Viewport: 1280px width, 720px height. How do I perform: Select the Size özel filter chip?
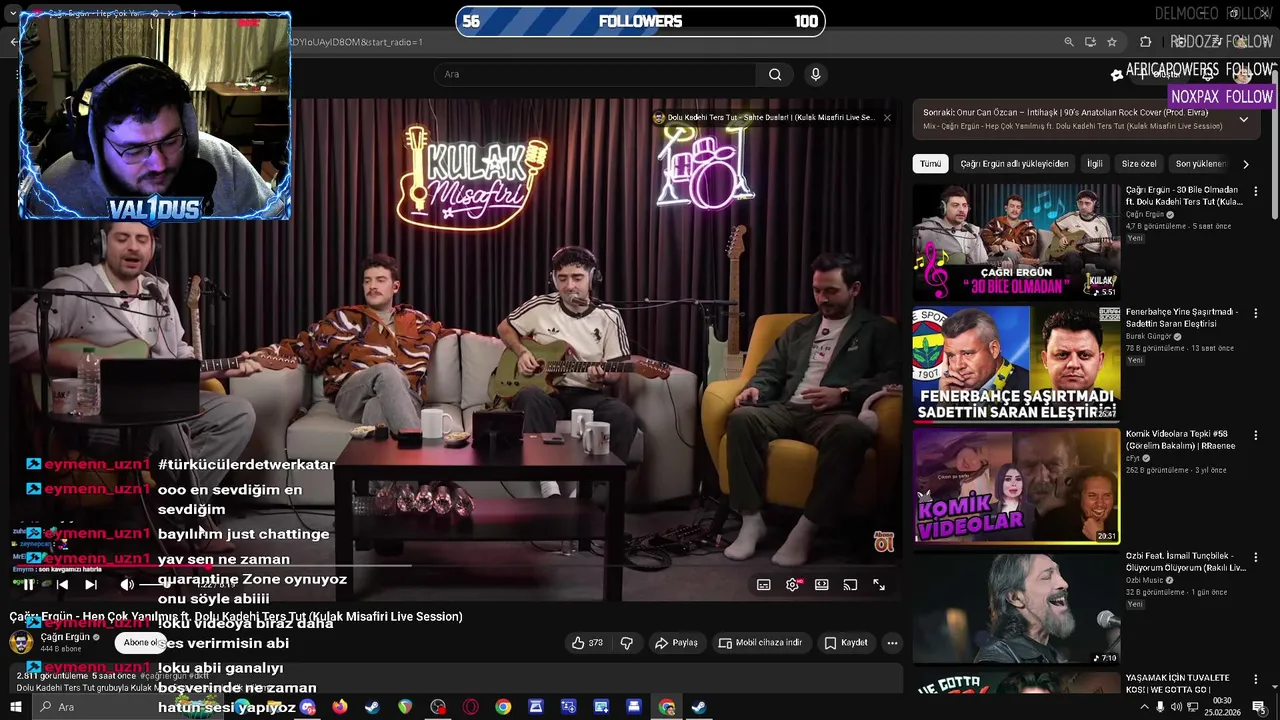click(x=1139, y=164)
